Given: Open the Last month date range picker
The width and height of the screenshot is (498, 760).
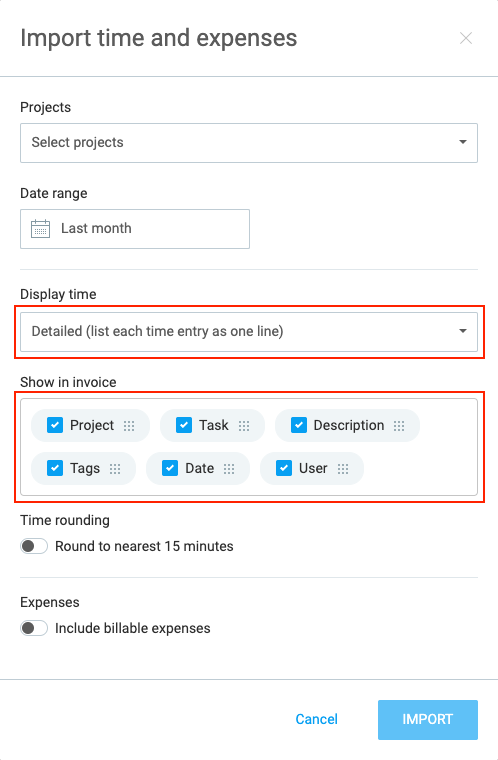Looking at the screenshot, I should 135,229.
